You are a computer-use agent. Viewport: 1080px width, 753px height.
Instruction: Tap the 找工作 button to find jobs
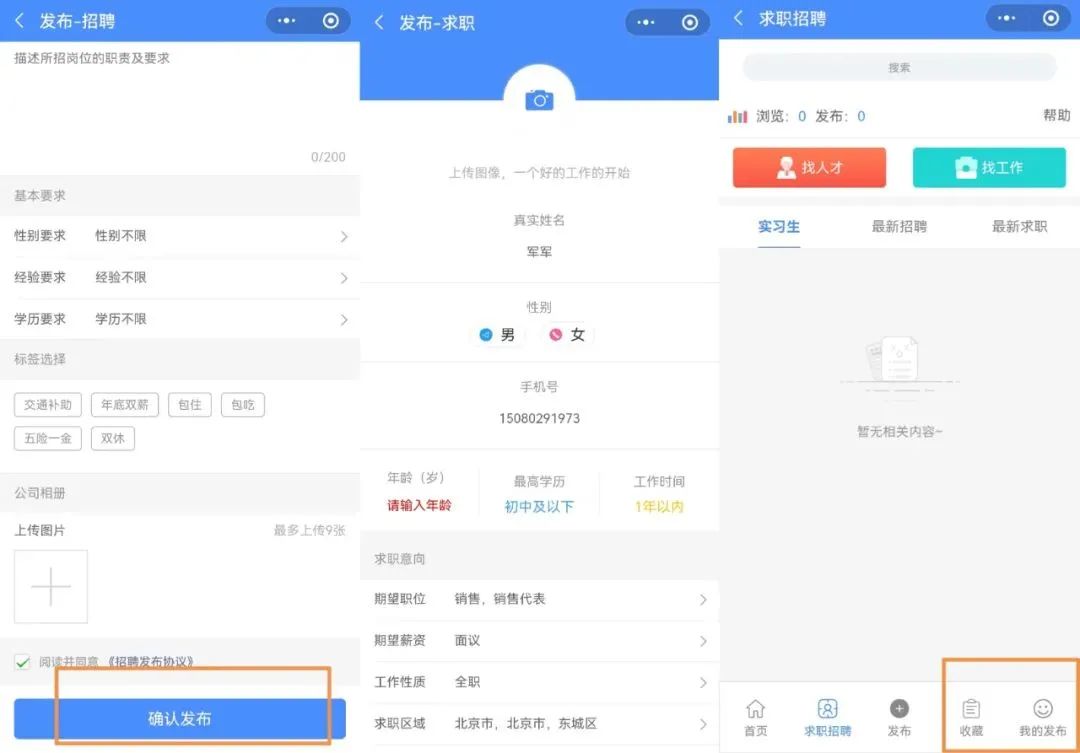point(989,167)
